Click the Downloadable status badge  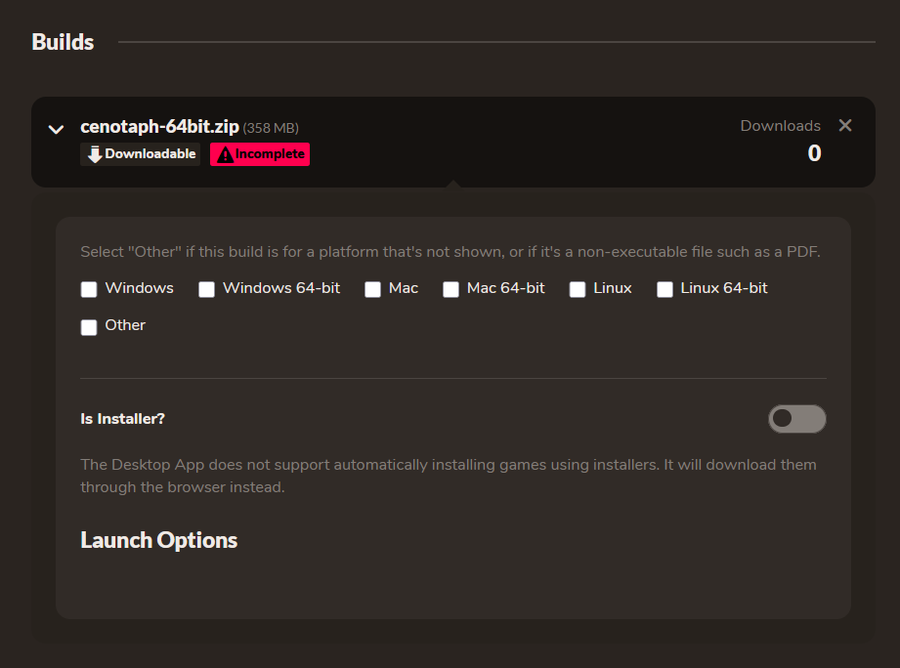coord(140,154)
